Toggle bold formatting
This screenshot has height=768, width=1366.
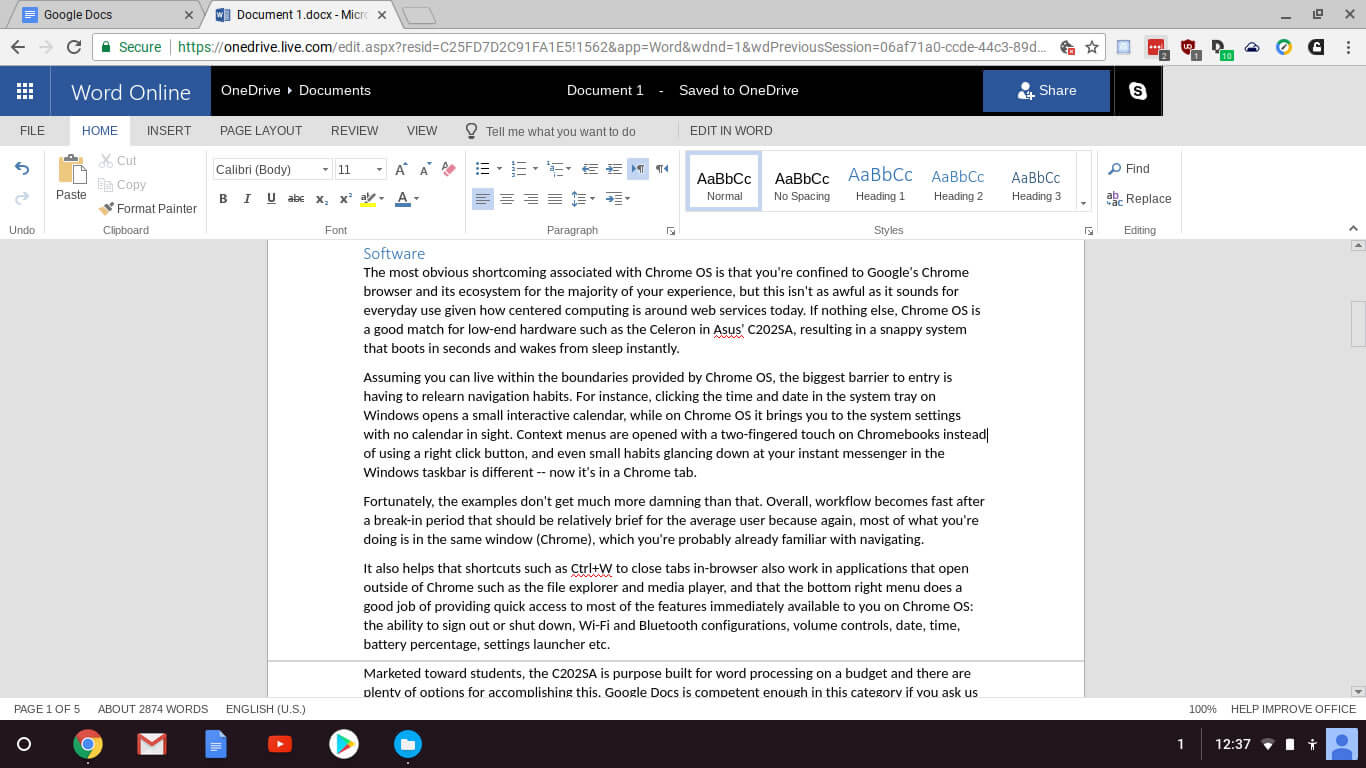point(223,199)
